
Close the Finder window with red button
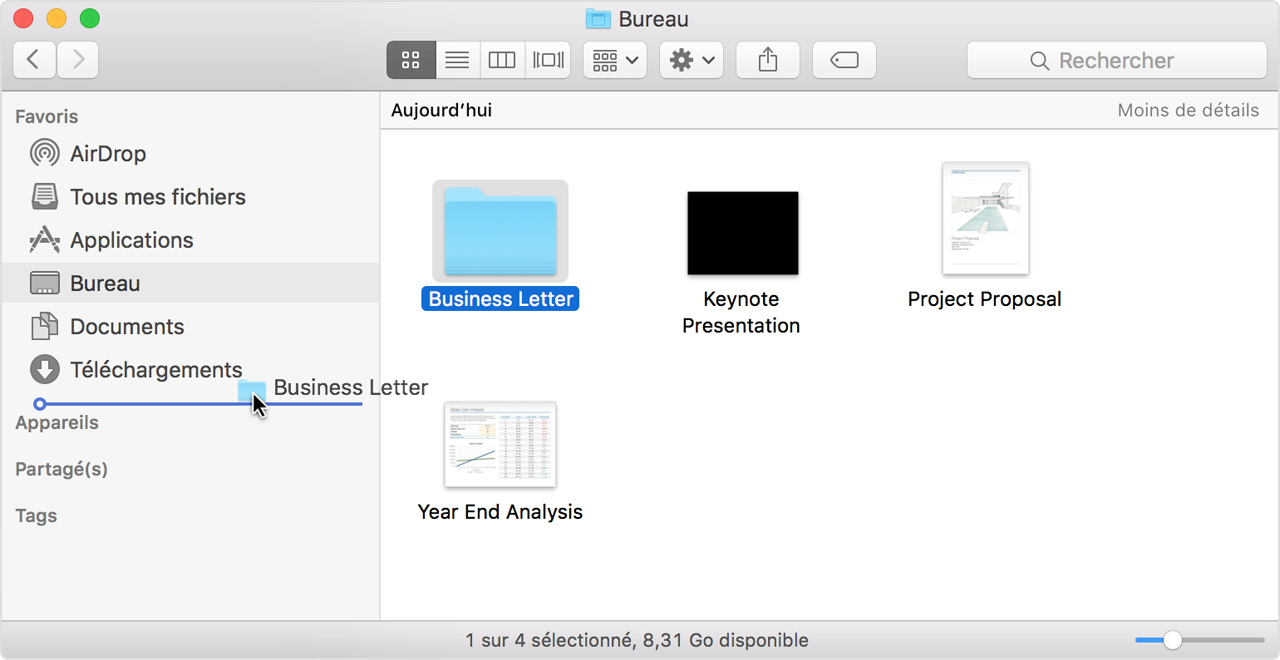(x=23, y=18)
